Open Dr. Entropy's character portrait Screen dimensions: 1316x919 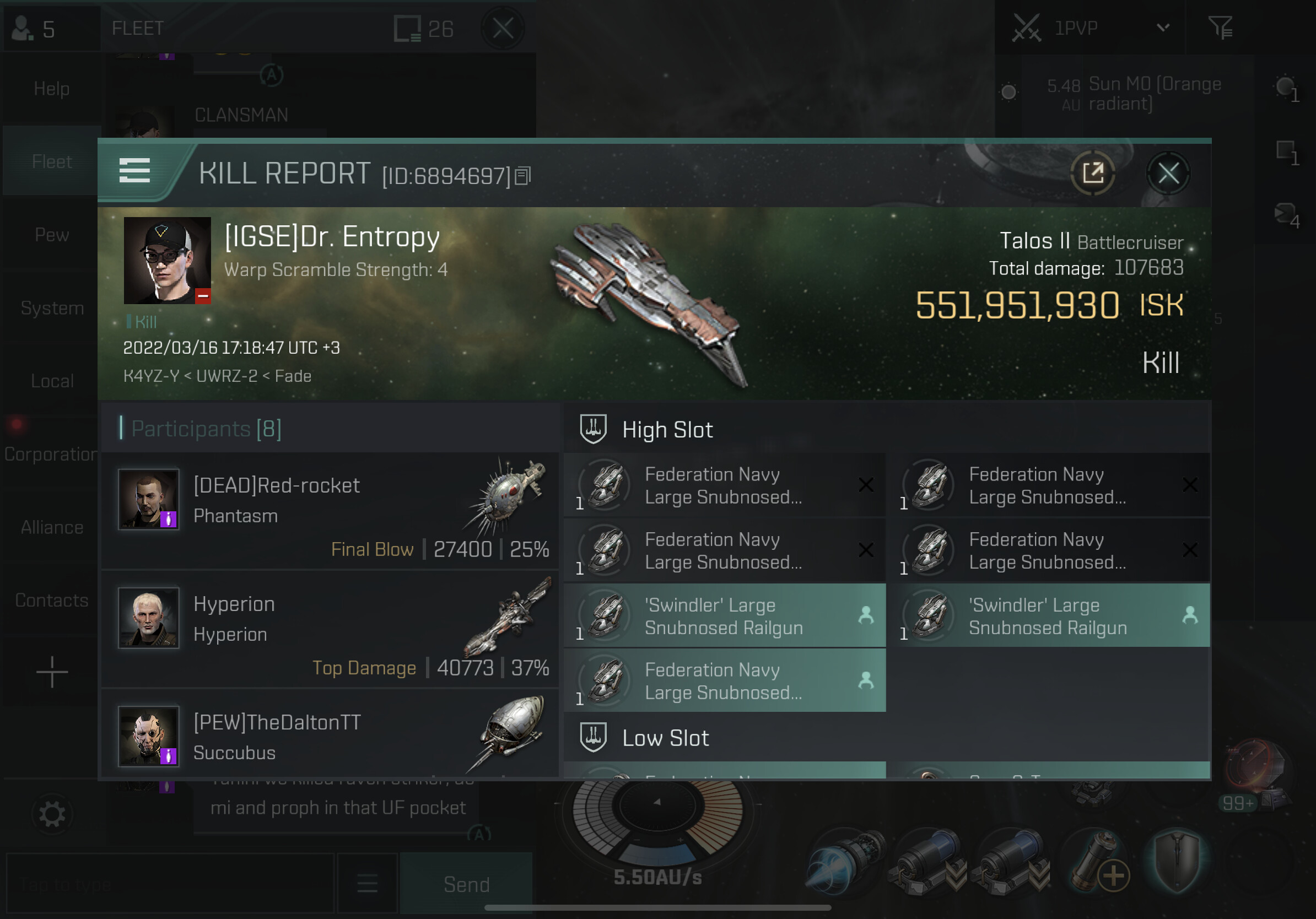point(167,260)
